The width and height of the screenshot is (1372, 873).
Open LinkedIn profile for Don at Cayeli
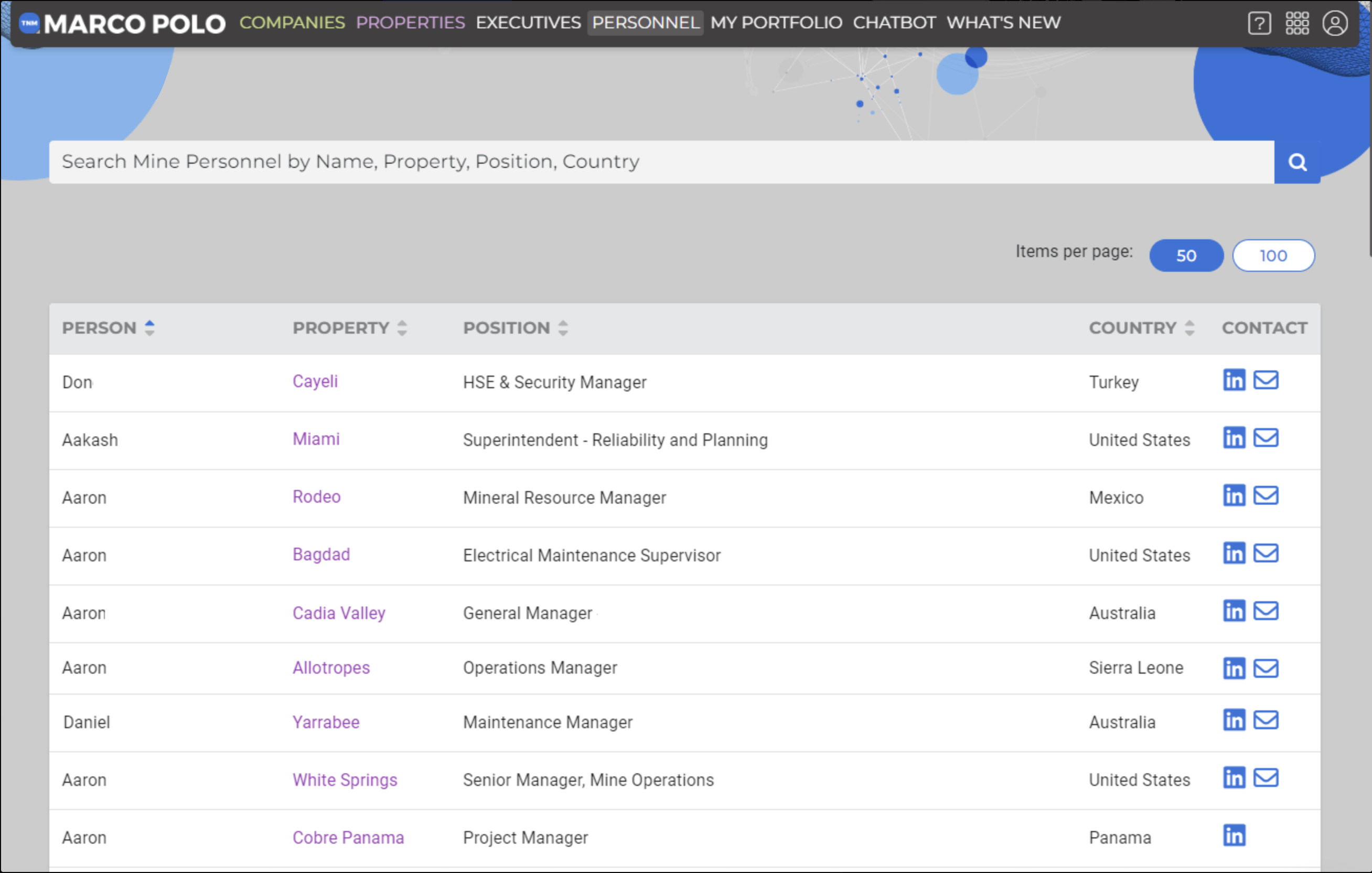(x=1234, y=380)
